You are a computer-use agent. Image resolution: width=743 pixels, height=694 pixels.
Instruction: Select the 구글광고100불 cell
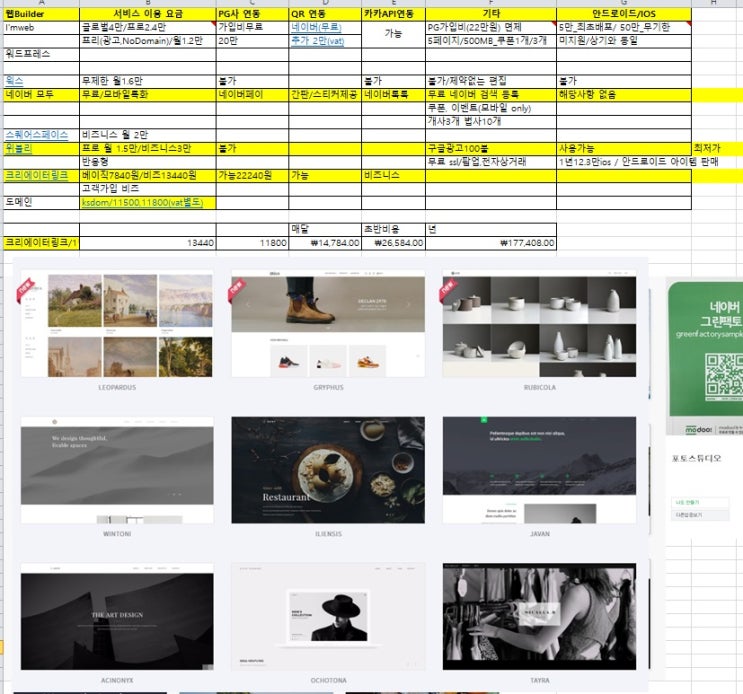[491, 148]
